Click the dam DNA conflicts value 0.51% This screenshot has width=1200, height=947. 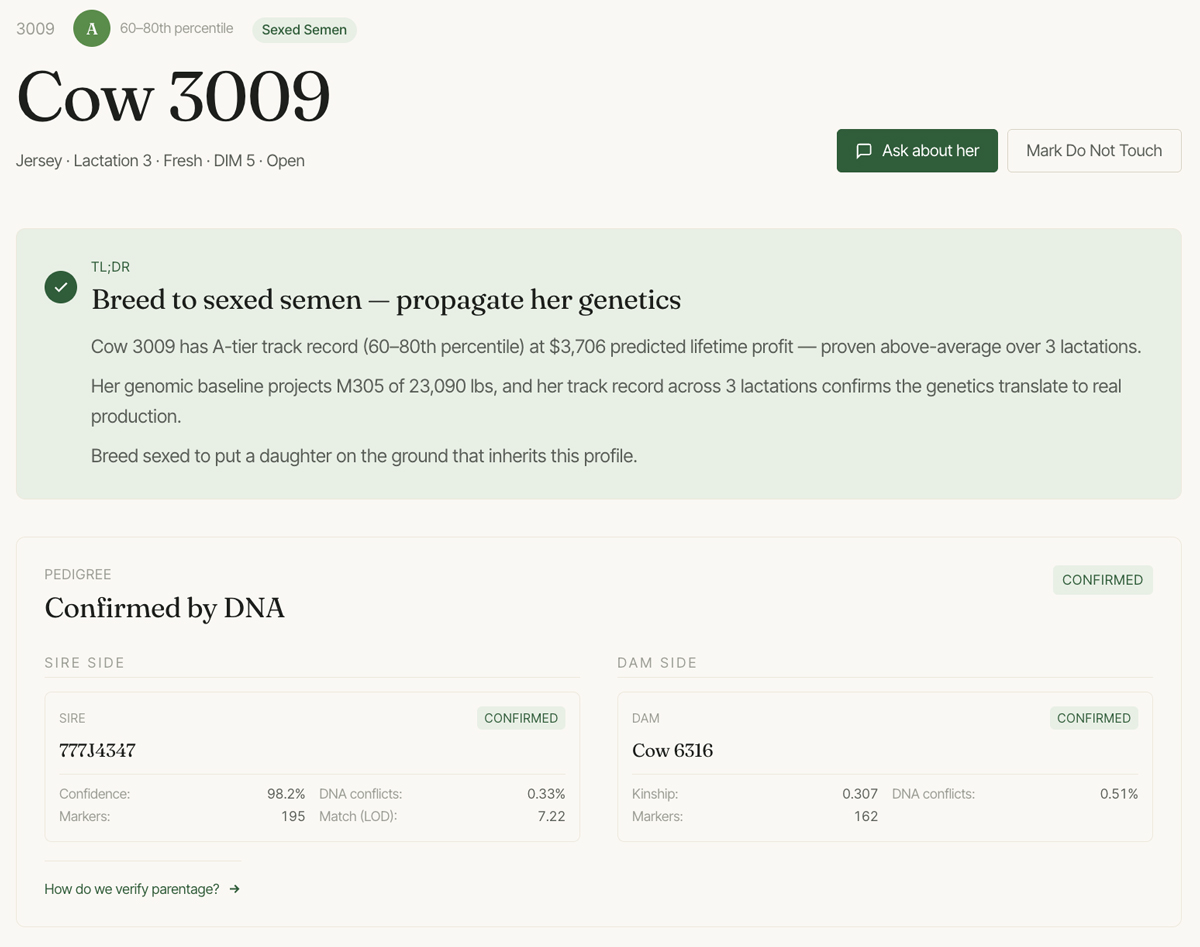pyautogui.click(x=1119, y=794)
